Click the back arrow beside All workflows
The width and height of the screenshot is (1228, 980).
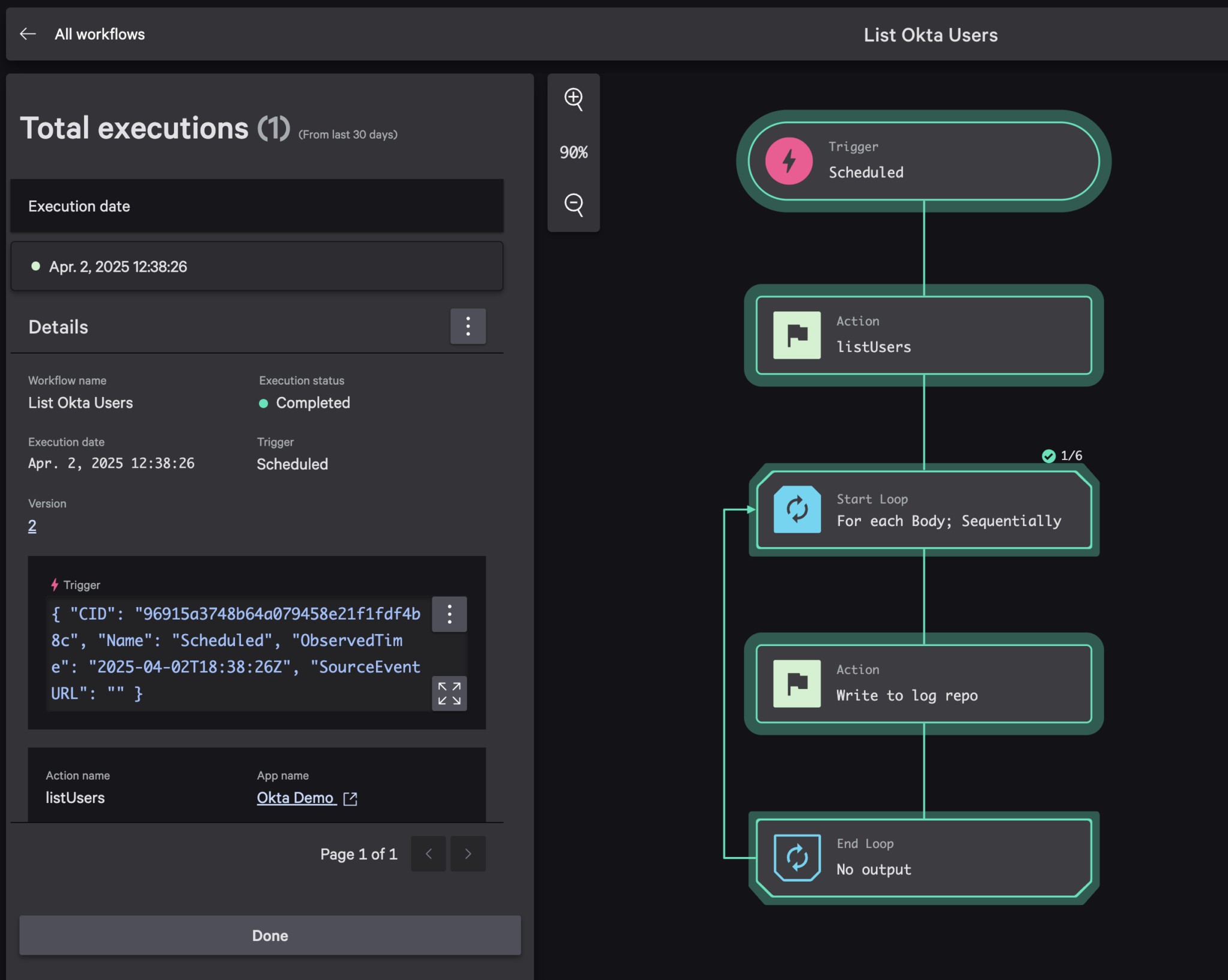point(28,34)
